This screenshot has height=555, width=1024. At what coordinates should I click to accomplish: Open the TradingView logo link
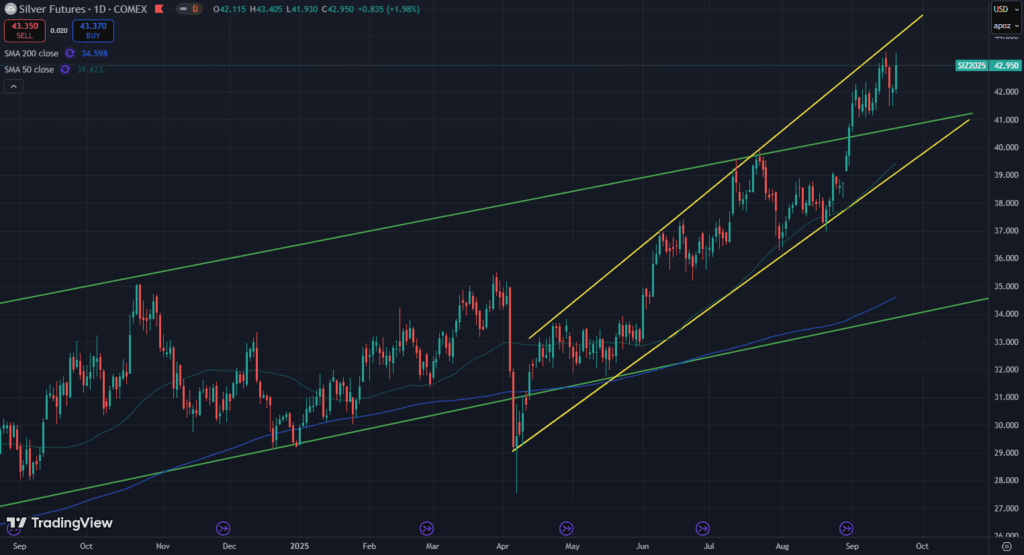tap(59, 523)
